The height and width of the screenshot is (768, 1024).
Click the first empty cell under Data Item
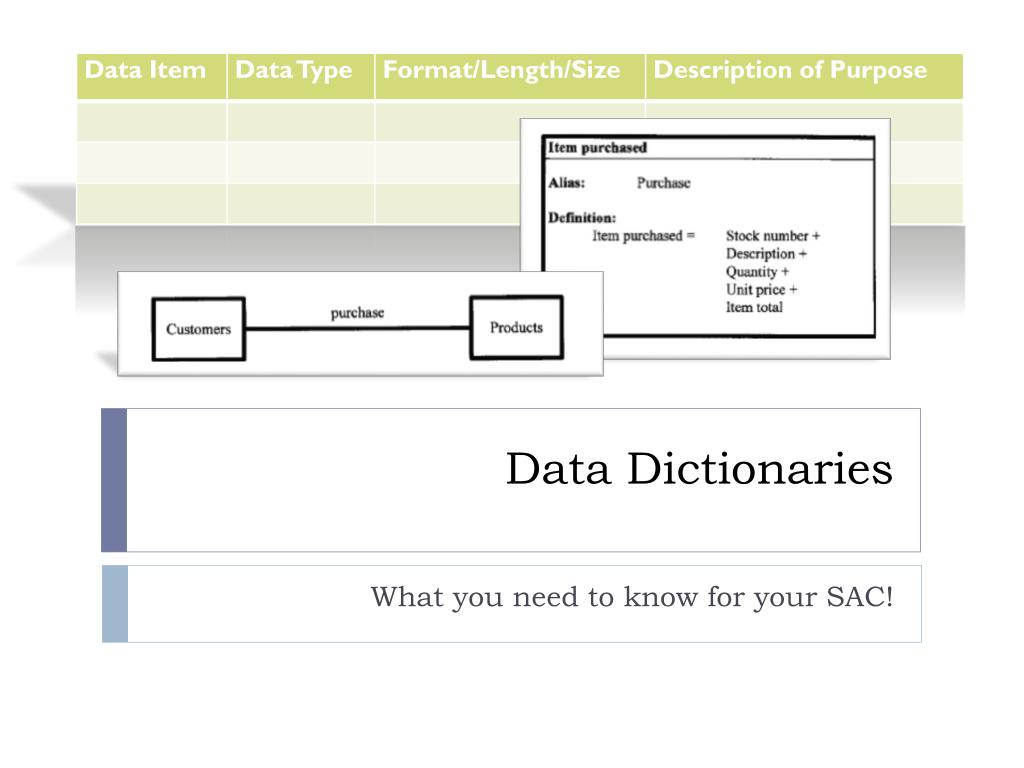tap(152, 121)
